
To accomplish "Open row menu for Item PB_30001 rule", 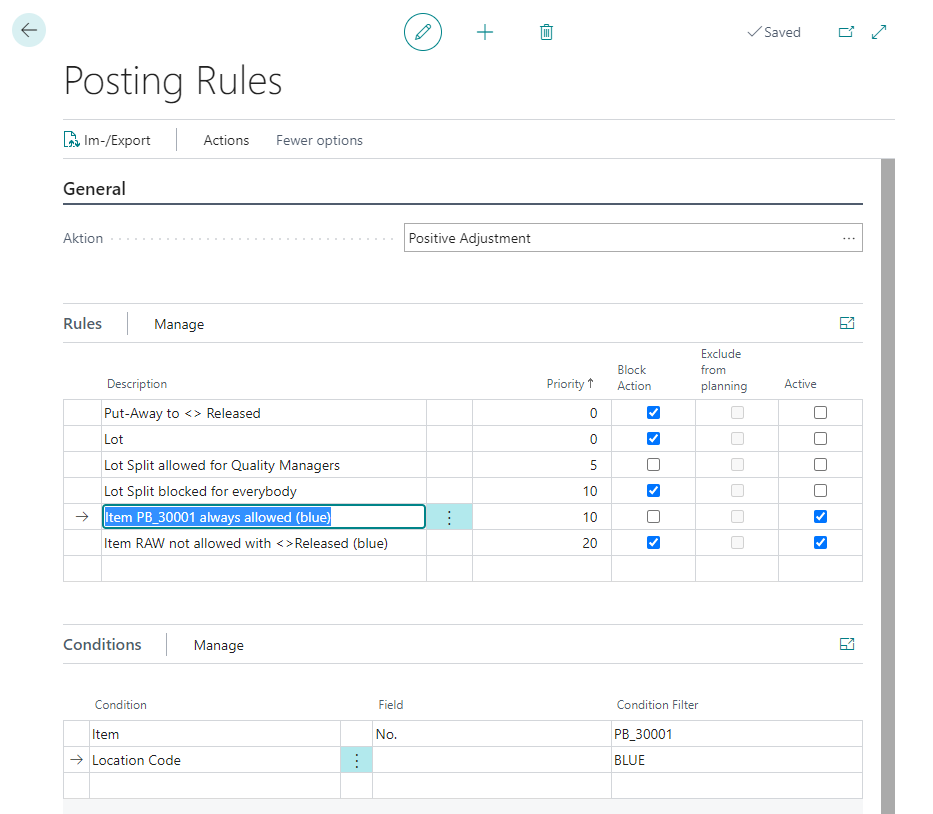I will [x=449, y=517].
